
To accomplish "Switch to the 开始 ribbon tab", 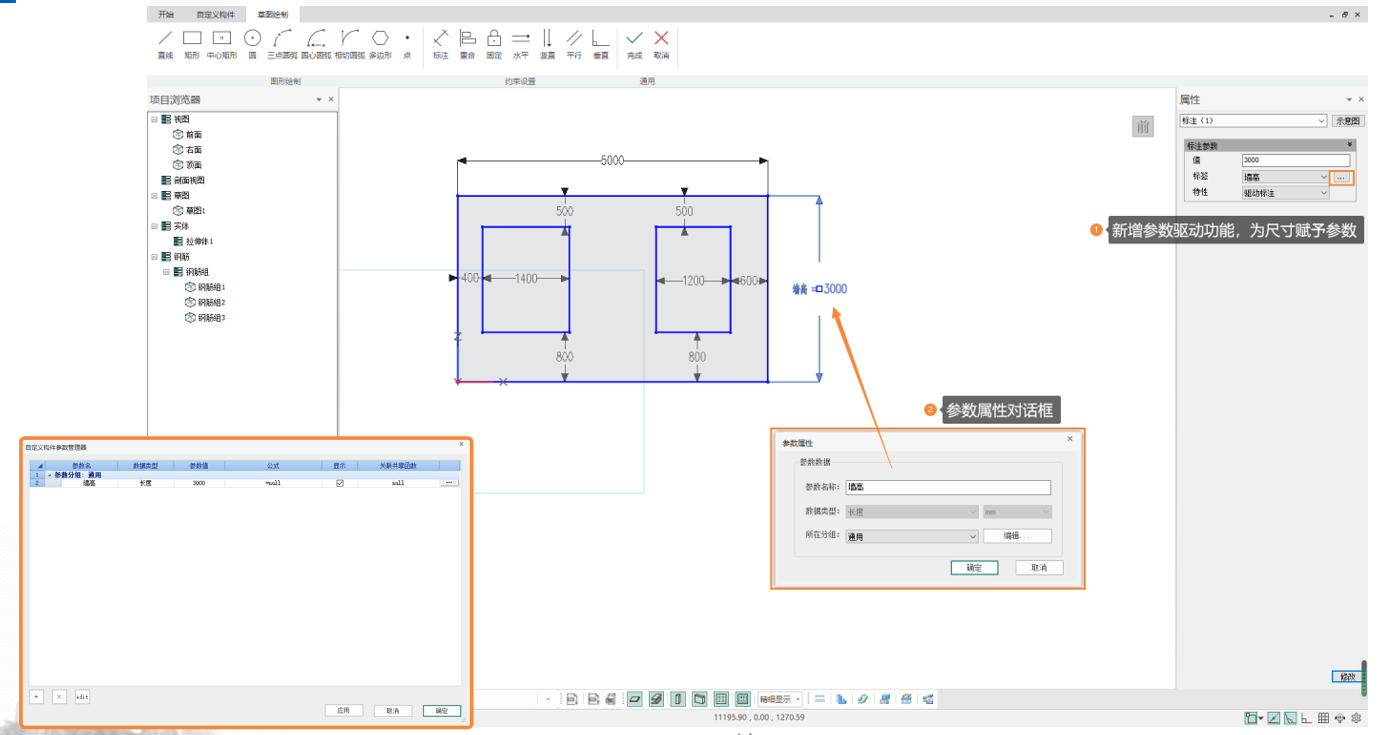I will coord(166,15).
